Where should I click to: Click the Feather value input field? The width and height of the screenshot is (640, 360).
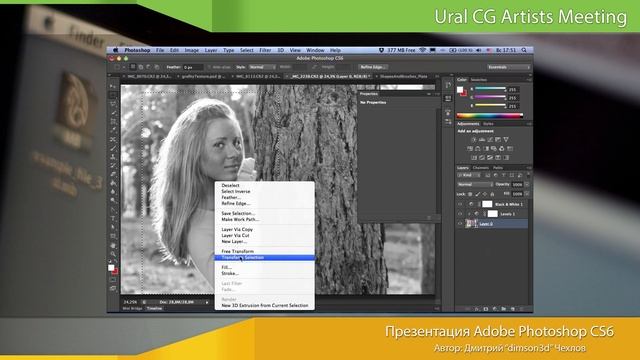[193, 67]
